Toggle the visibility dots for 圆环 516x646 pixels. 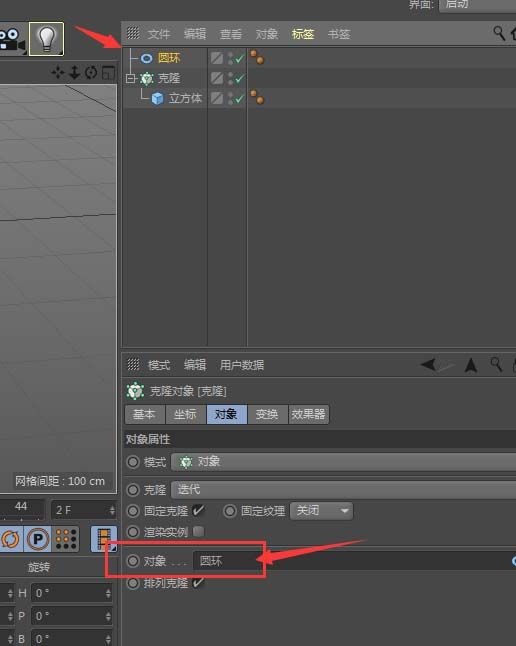coord(230,58)
